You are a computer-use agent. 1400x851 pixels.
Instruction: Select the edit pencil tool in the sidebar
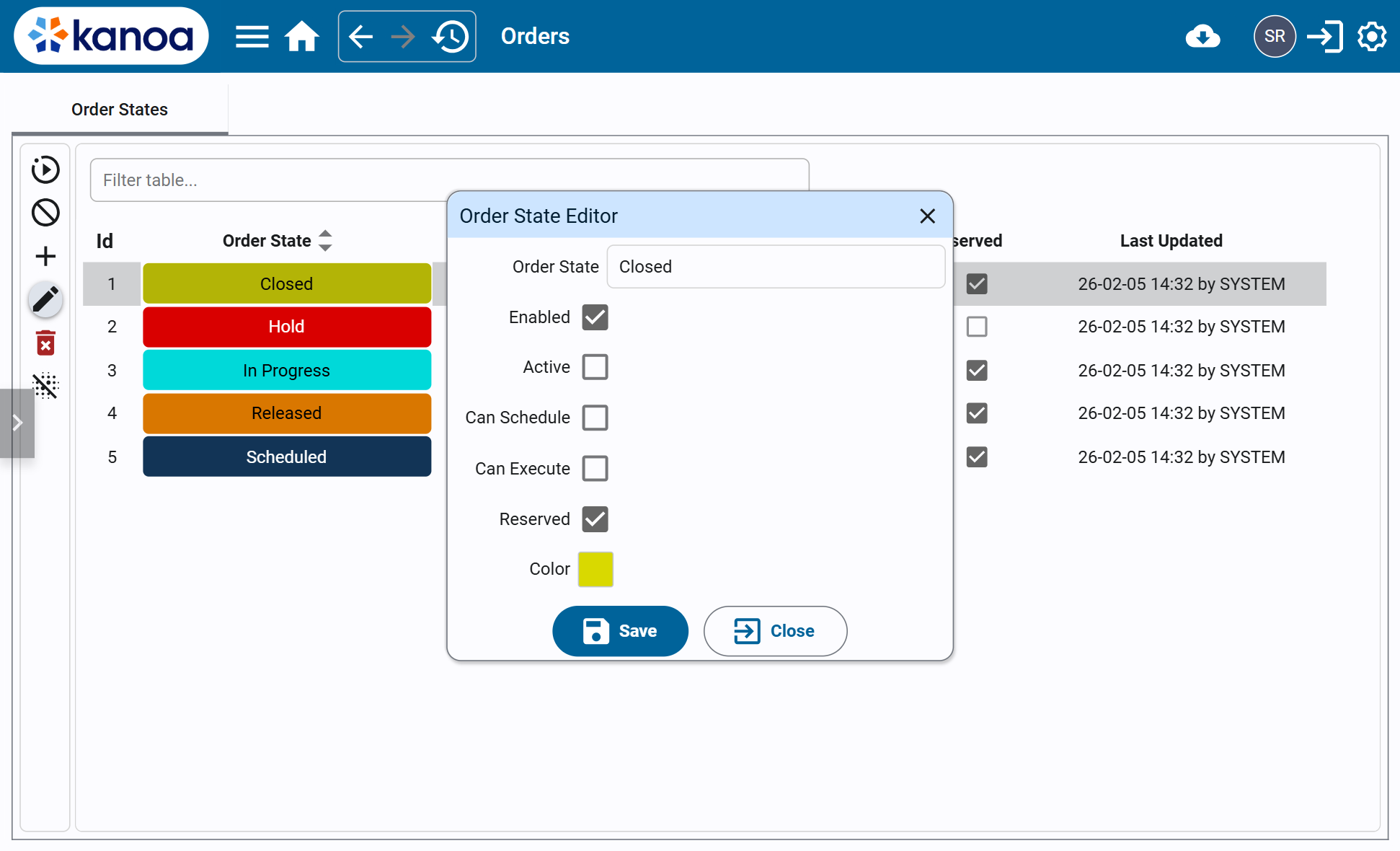click(x=45, y=299)
